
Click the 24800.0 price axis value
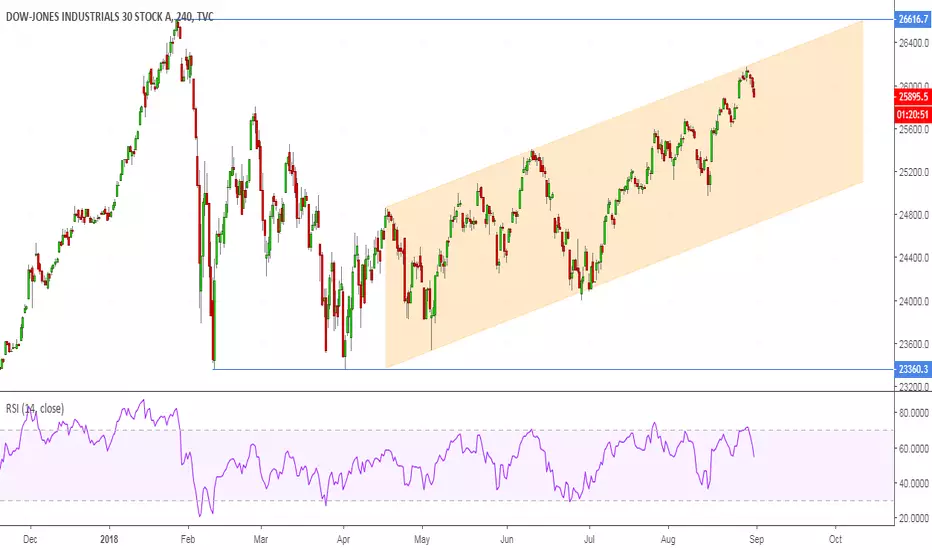(x=914, y=215)
